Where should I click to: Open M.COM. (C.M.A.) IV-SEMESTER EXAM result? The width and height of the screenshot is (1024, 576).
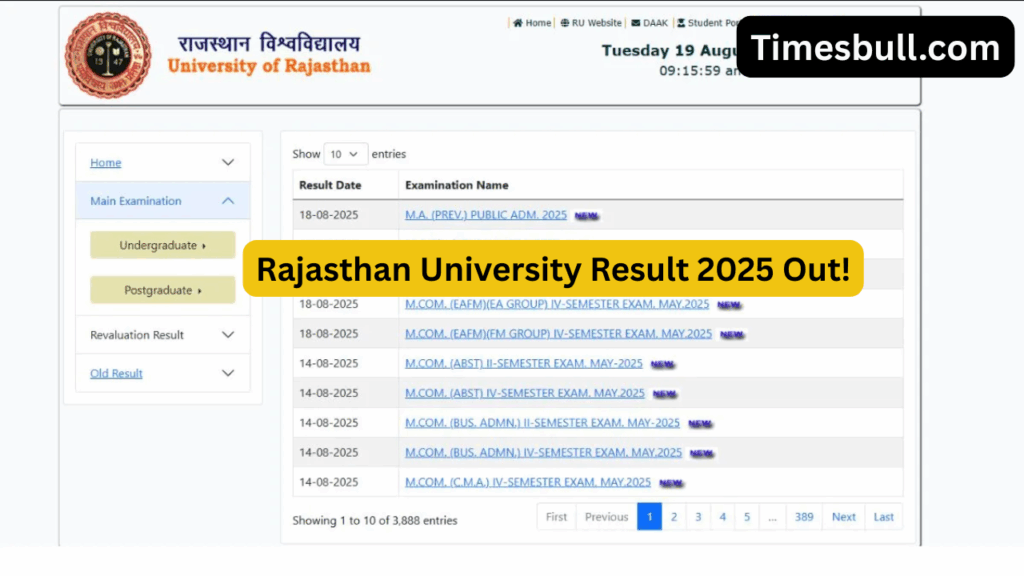(x=527, y=482)
